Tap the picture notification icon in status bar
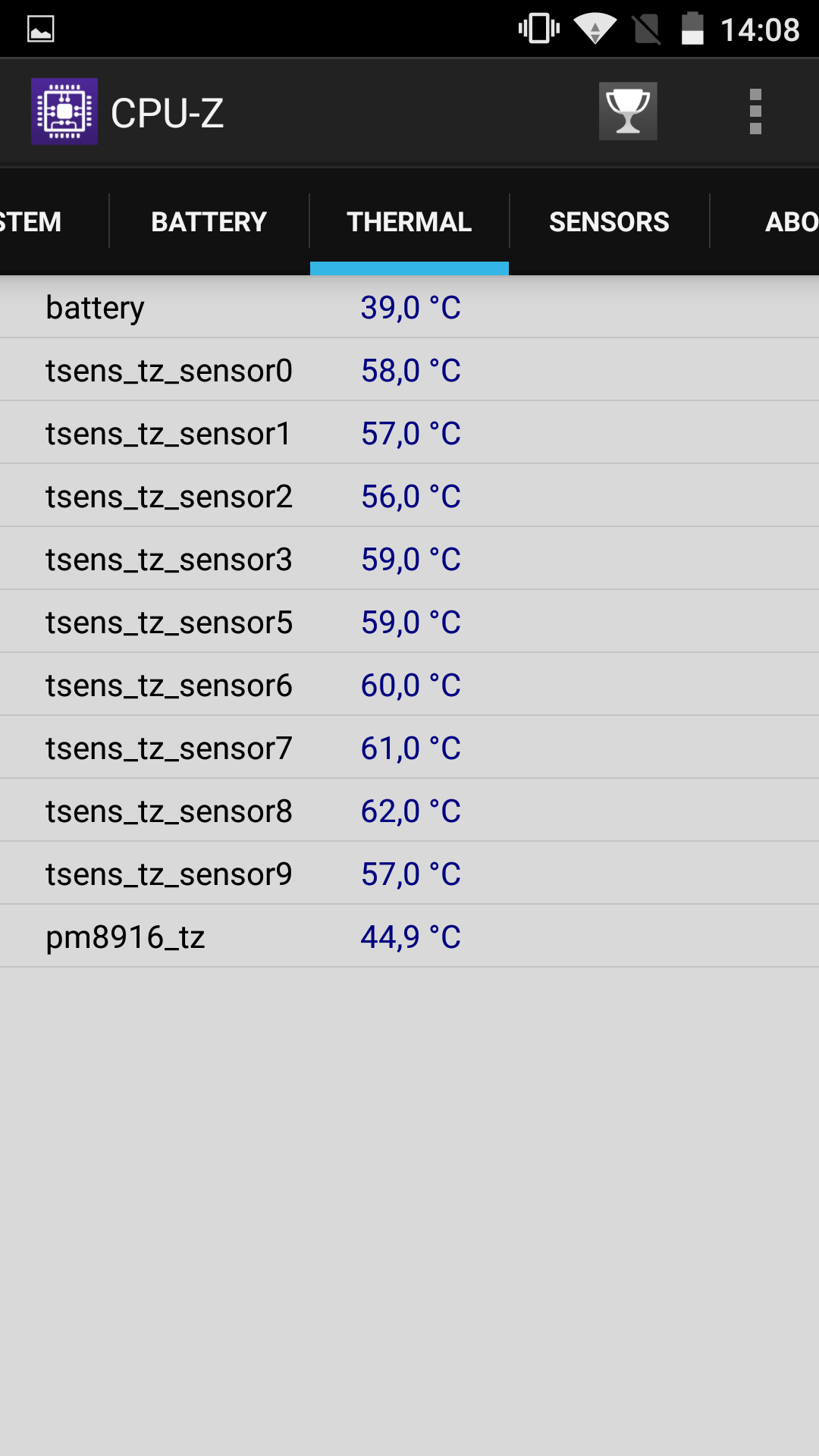This screenshot has height=1456, width=819. coord(41,30)
